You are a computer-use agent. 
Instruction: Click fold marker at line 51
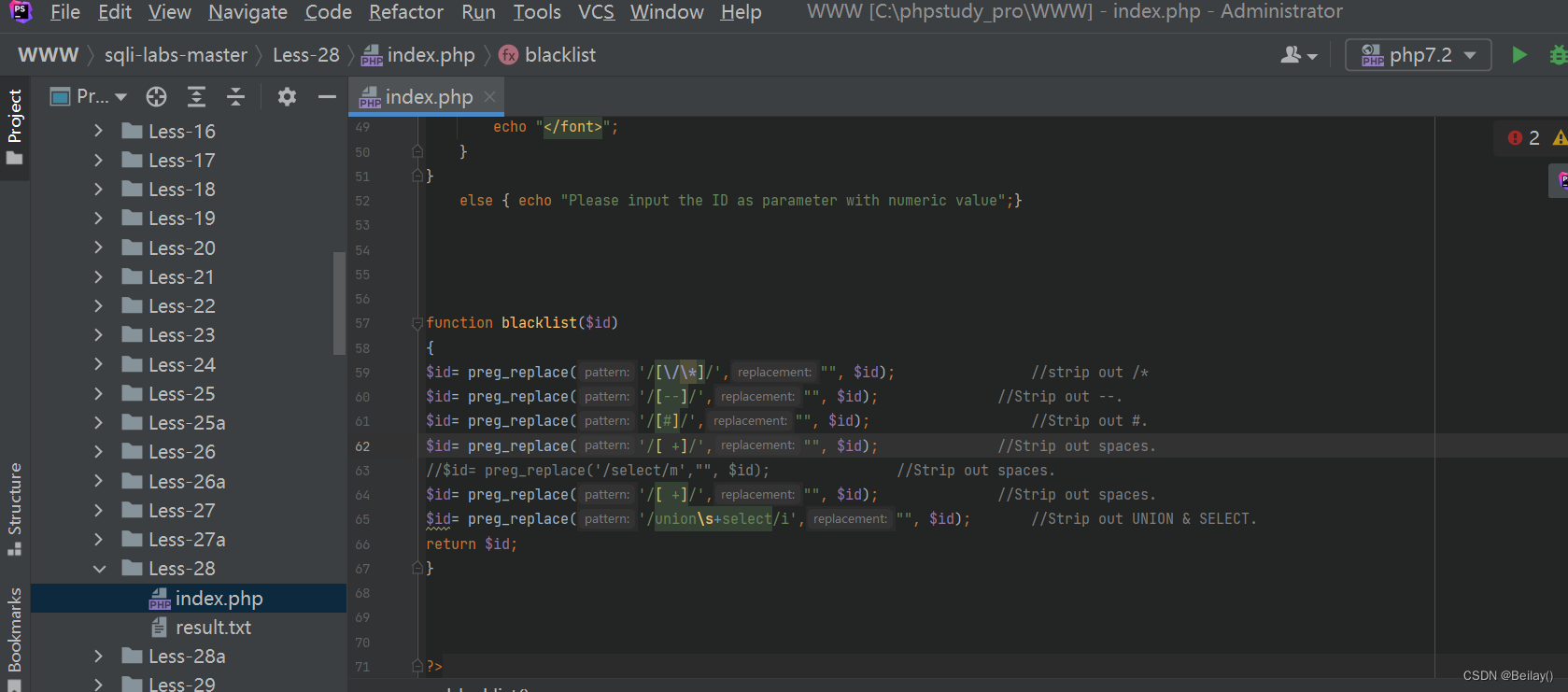point(417,176)
